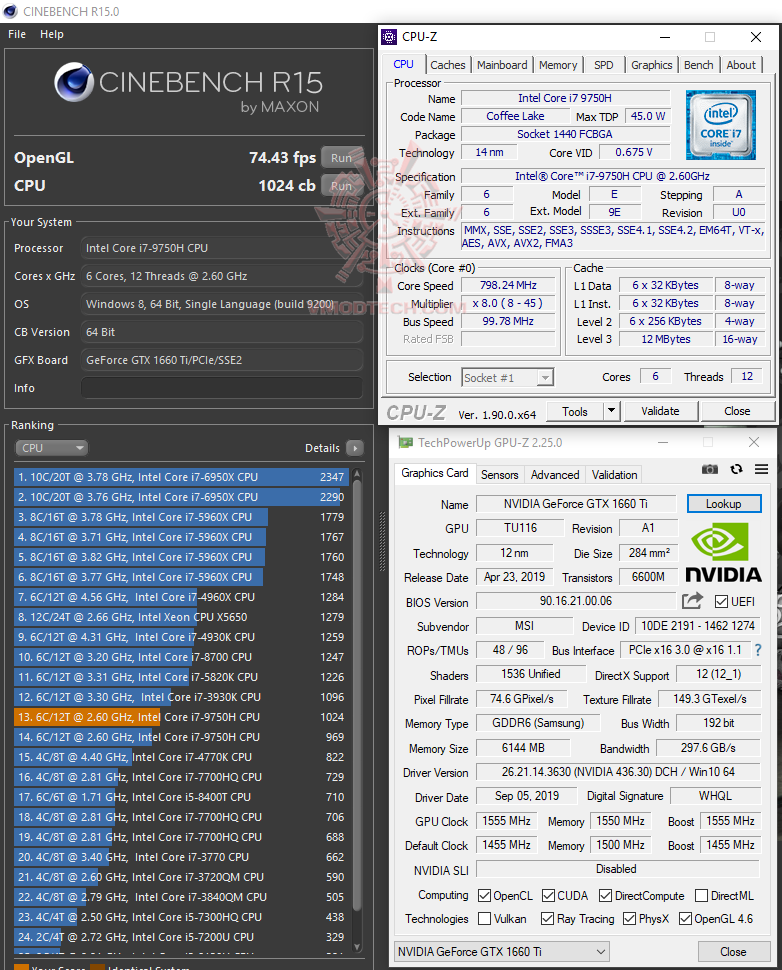Screen dimensions: 782x970
Task: Click Cinebench R15 sphere logo
Action: click(74, 82)
